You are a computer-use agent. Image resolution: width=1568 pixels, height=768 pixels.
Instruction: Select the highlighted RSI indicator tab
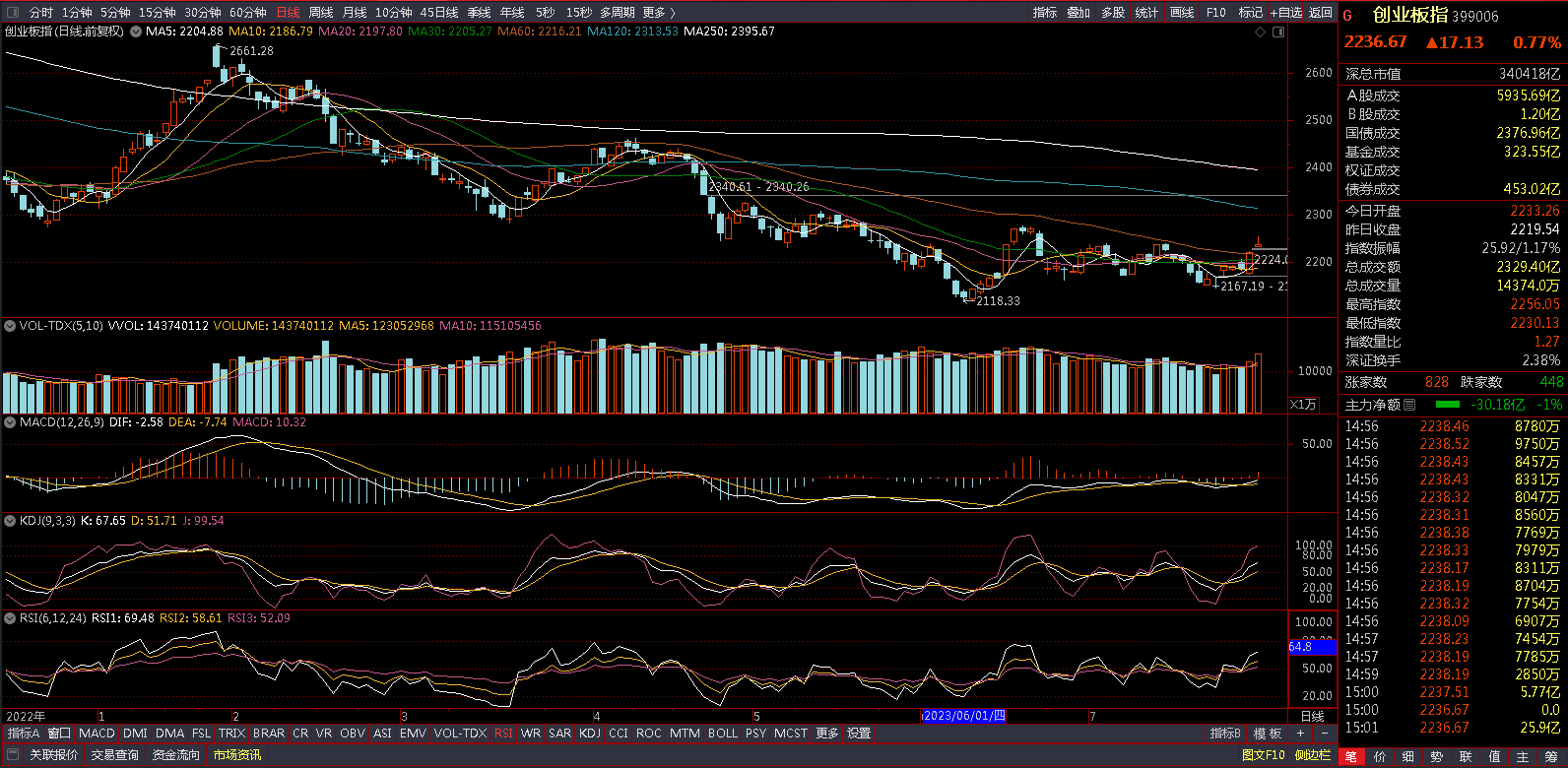pos(503,734)
